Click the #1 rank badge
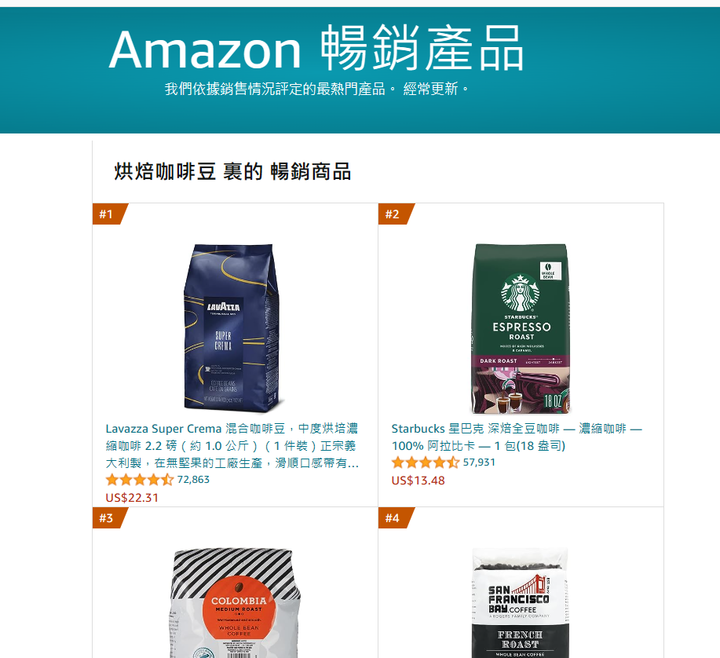Screen dimensions: 720x658 [x=109, y=214]
